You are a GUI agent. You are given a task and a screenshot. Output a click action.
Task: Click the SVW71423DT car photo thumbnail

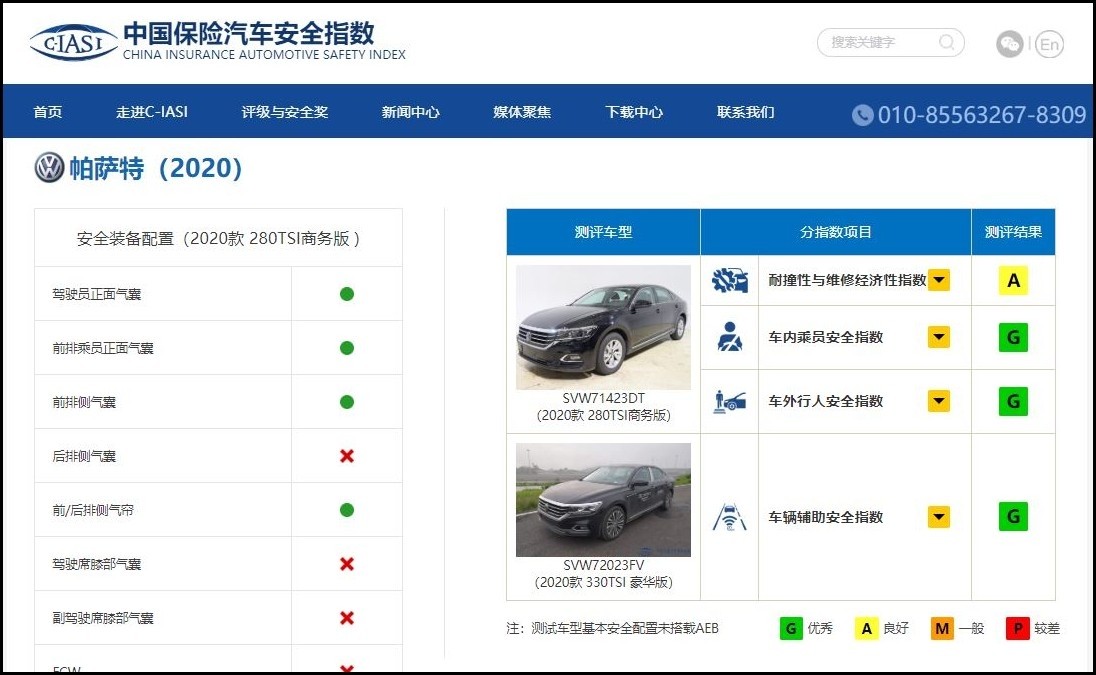click(x=601, y=327)
